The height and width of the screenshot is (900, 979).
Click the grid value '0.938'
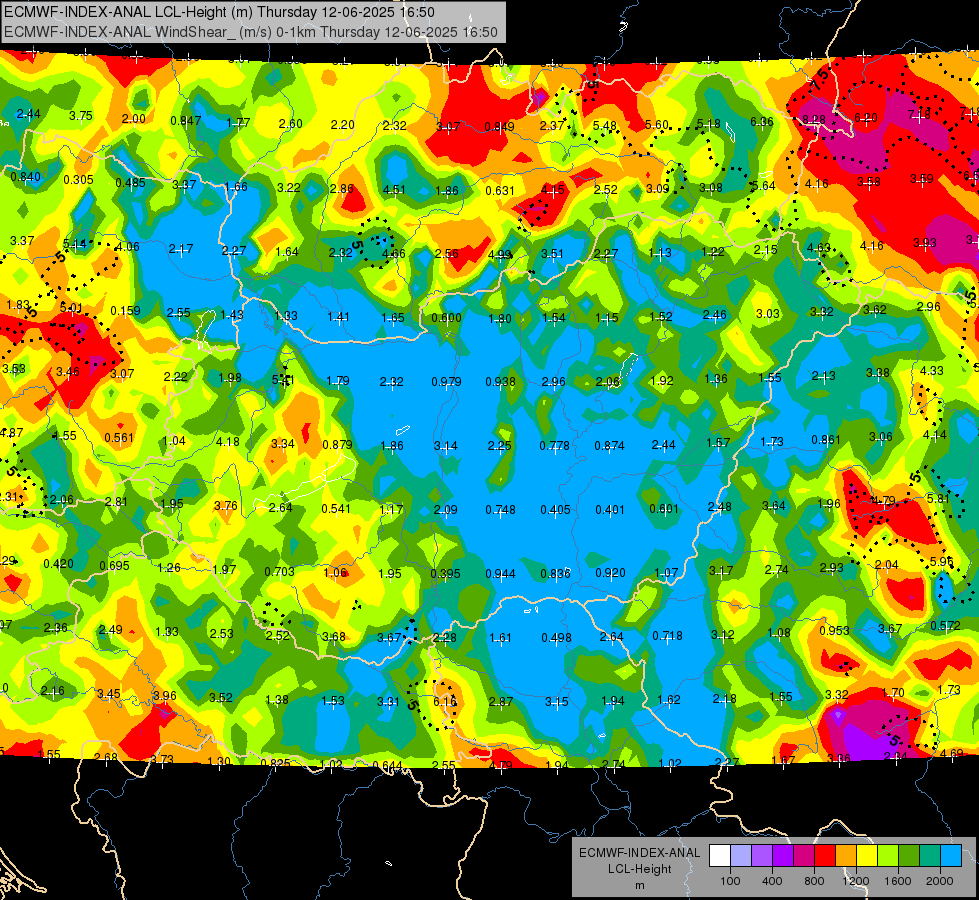pos(501,382)
